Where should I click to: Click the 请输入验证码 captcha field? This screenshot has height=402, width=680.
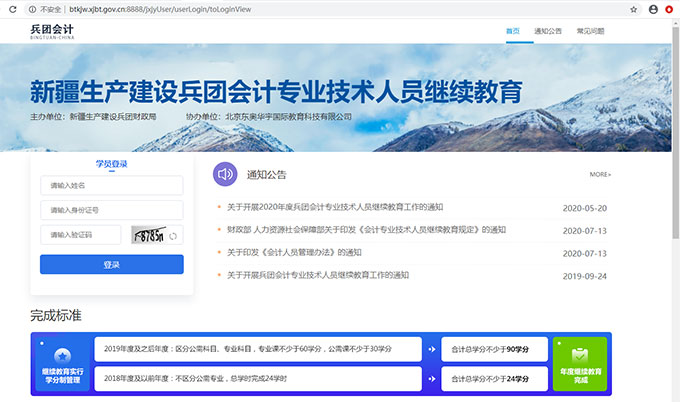click(x=80, y=235)
